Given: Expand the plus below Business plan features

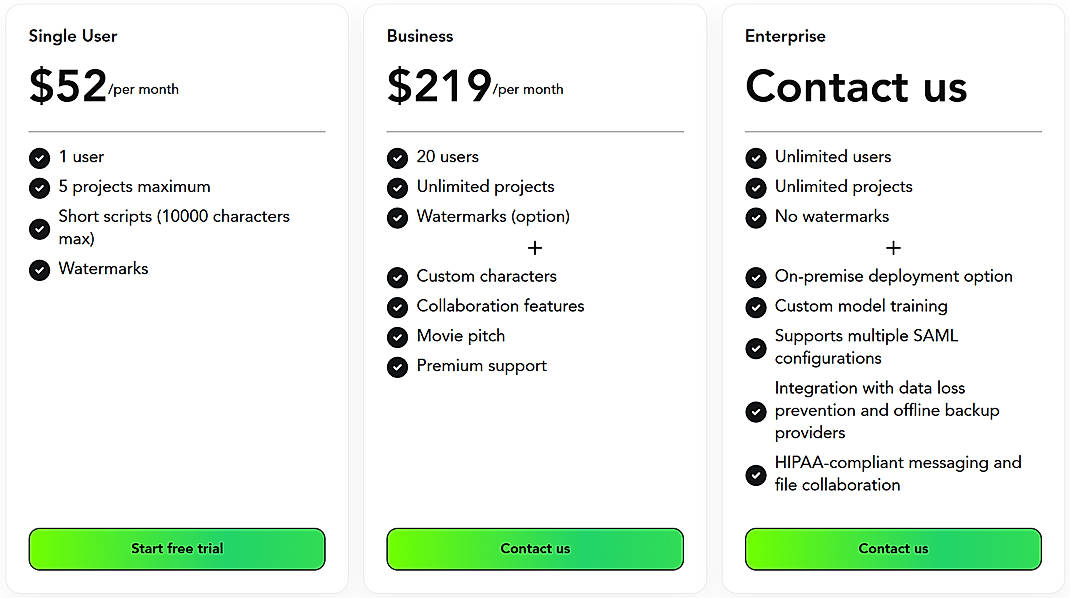Looking at the screenshot, I should pyautogui.click(x=535, y=248).
